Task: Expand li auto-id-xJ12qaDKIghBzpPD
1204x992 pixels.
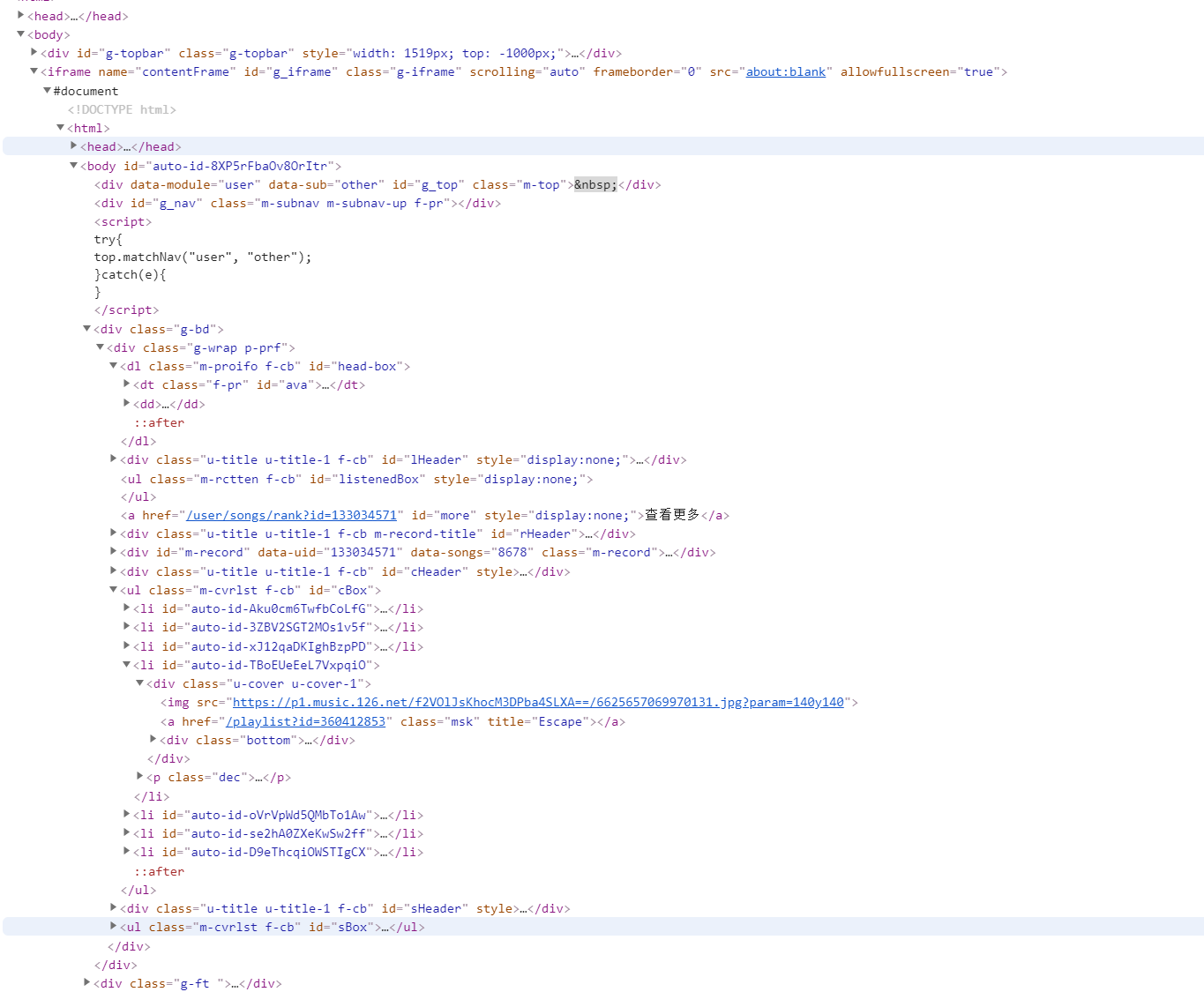Action: click(127, 645)
